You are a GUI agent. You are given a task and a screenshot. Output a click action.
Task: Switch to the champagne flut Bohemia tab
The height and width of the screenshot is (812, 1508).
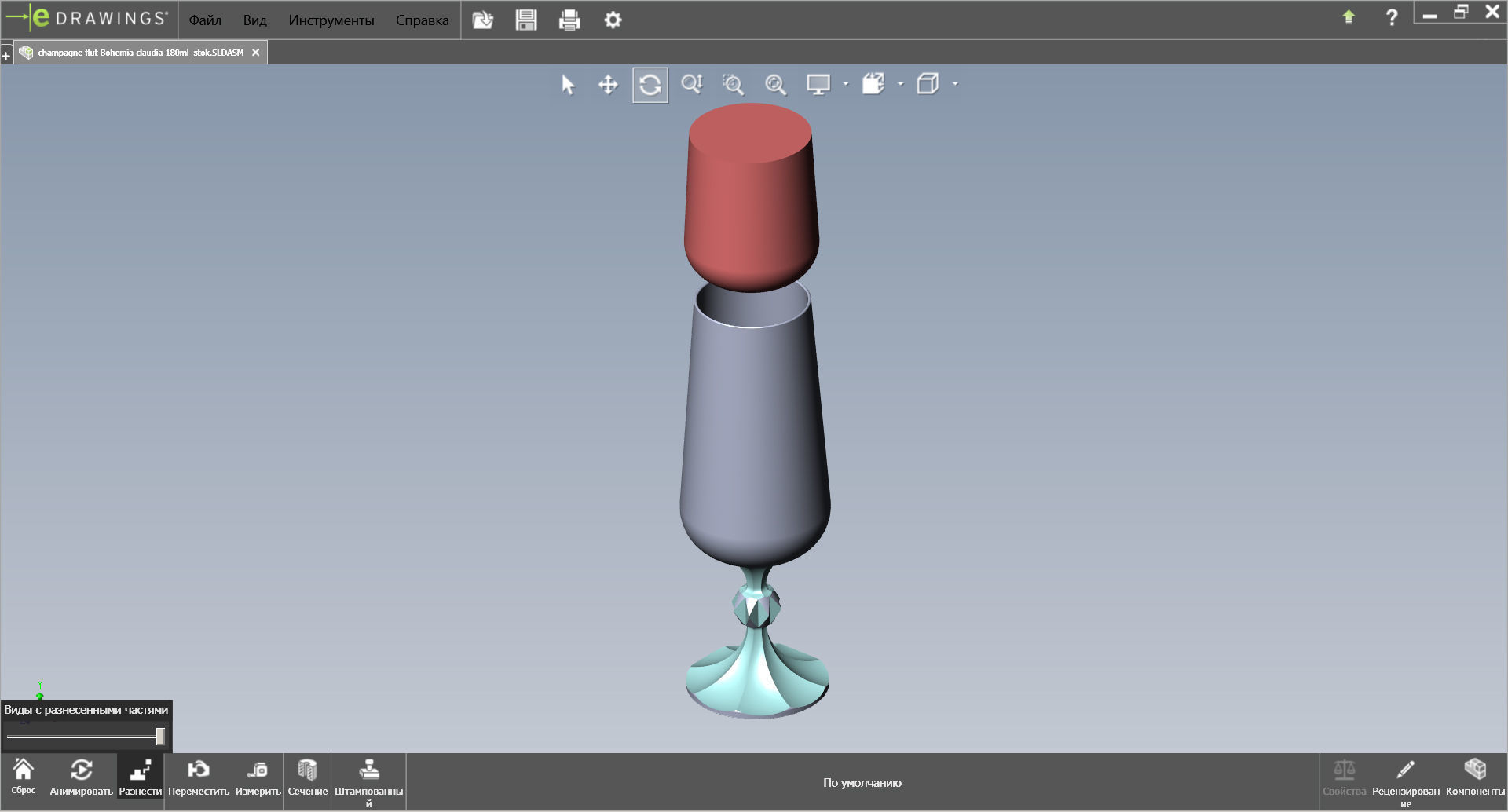coord(134,52)
